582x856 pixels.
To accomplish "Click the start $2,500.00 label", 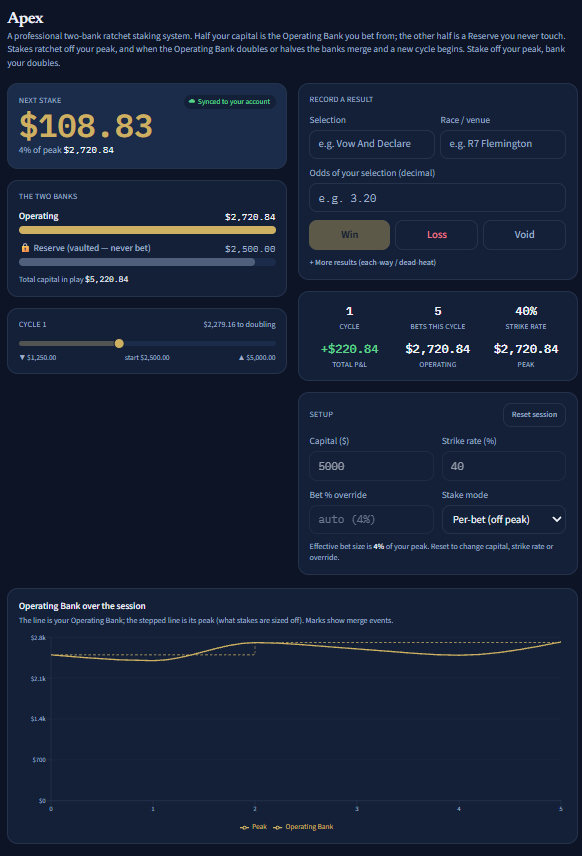I will click(147, 358).
